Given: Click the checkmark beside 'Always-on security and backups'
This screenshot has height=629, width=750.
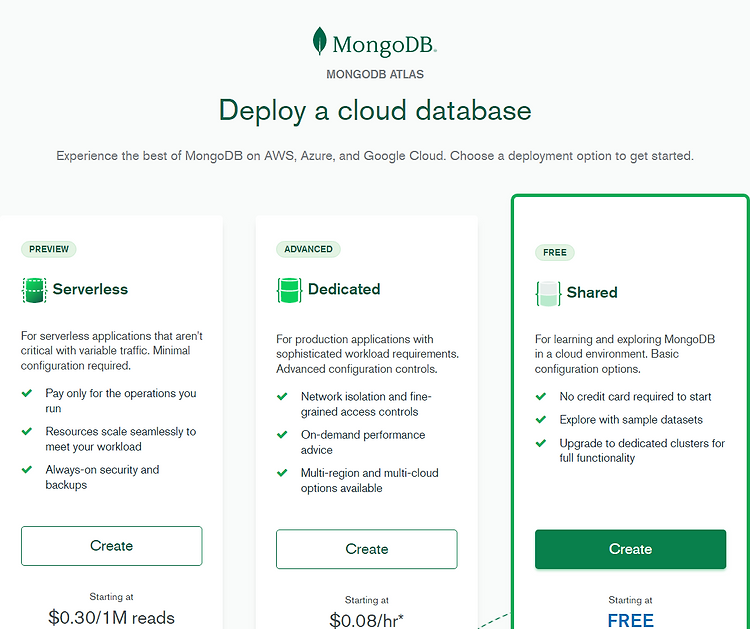Looking at the screenshot, I should pyautogui.click(x=27, y=470).
